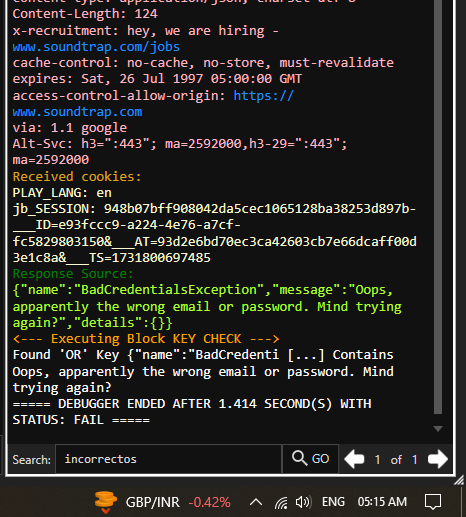Click the 'x-recruitment: hey, we are hiring' line
The width and height of the screenshot is (466, 517).
[146, 31]
